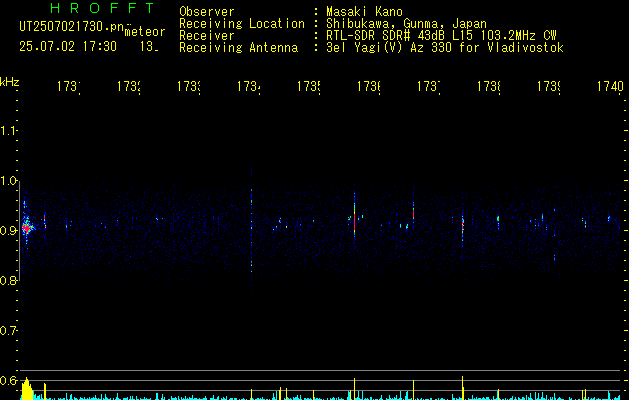Click the 0.9 frequency axis label
The image size is (629, 400).
tap(8, 230)
